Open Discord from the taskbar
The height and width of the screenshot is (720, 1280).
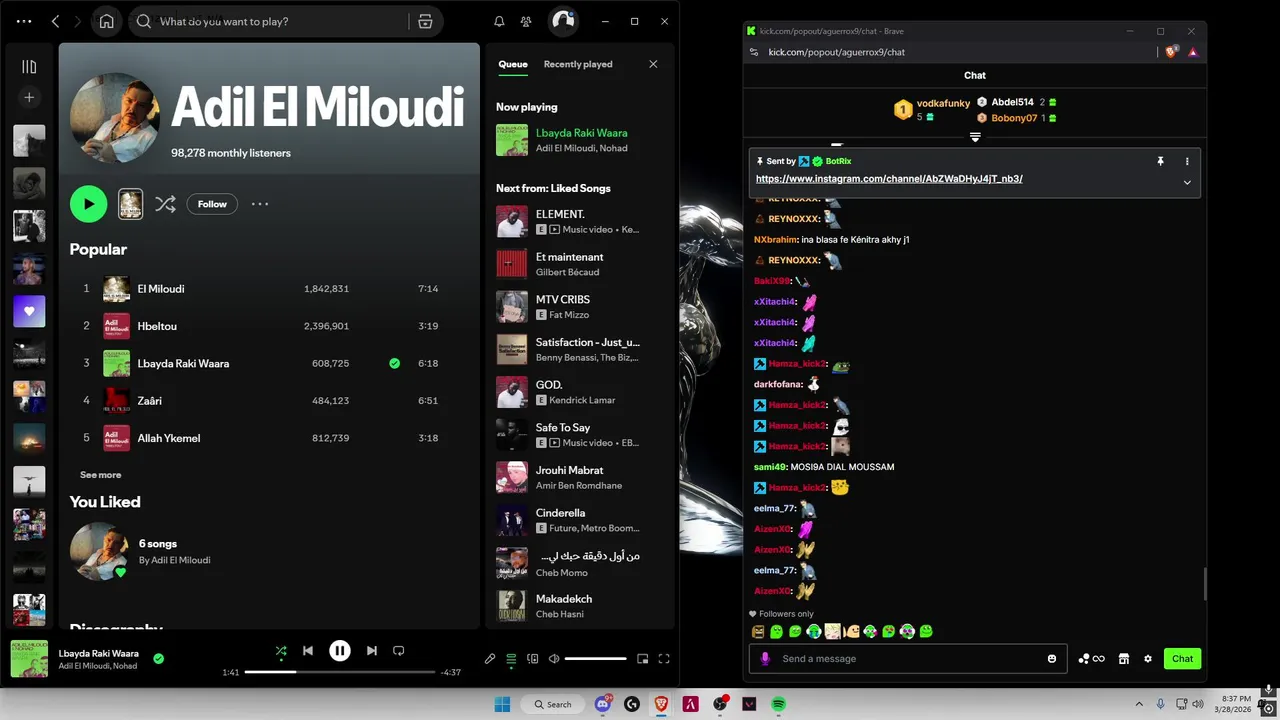point(603,704)
